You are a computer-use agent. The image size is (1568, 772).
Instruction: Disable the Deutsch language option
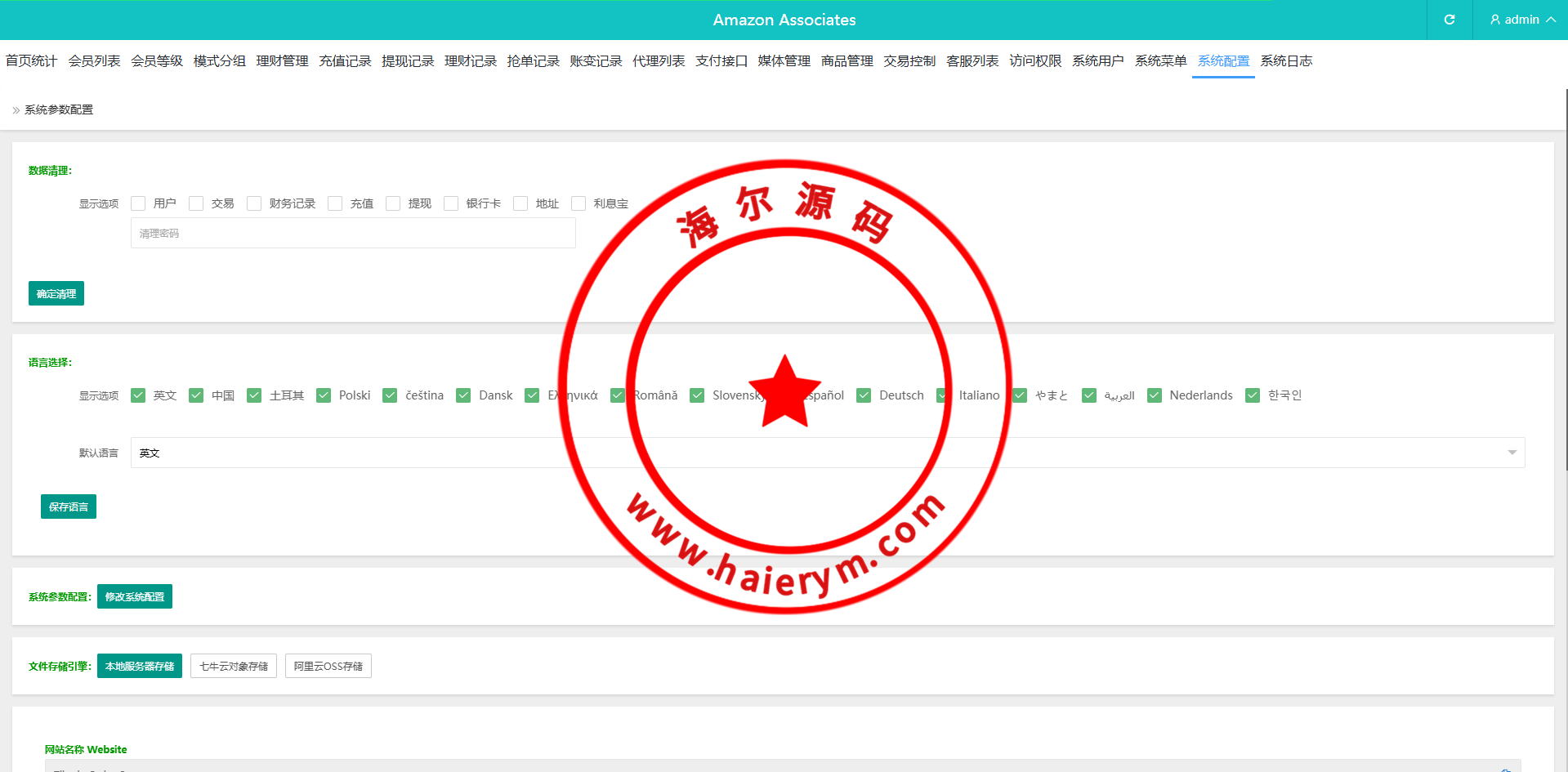pyautogui.click(x=864, y=395)
